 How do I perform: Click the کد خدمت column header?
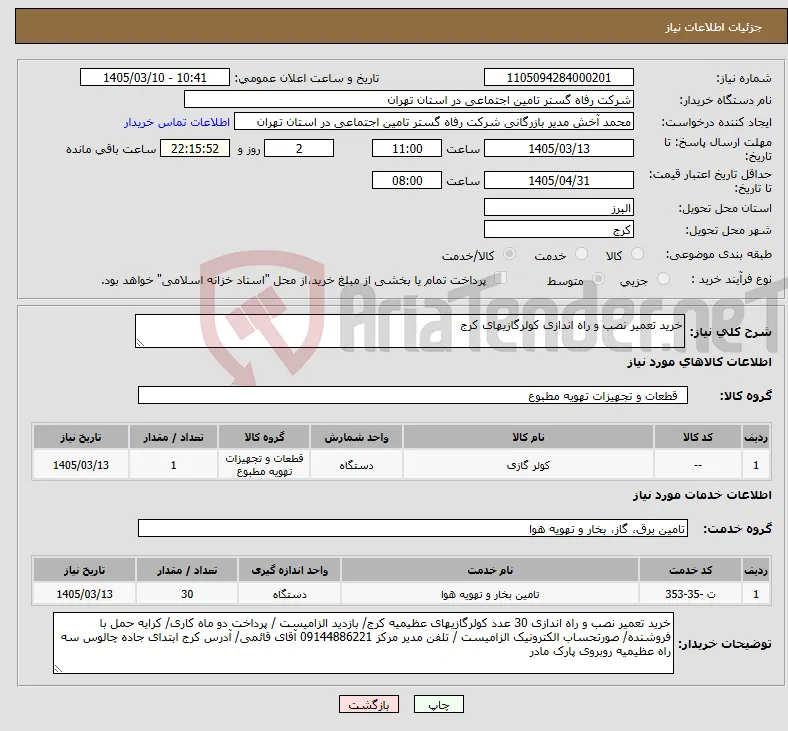point(691,570)
